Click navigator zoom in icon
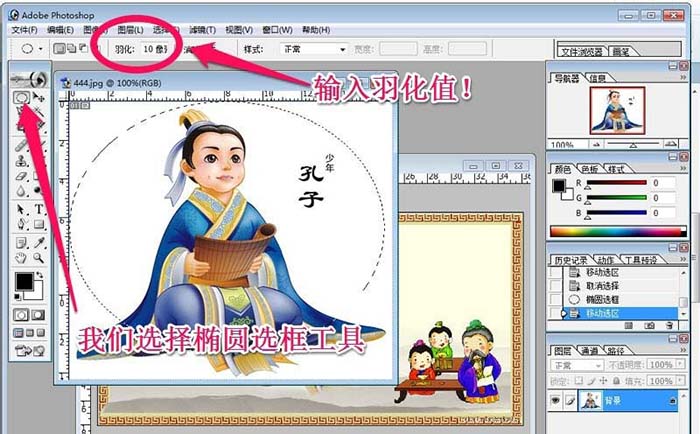Viewport: 700px width, 434px height. point(671,144)
